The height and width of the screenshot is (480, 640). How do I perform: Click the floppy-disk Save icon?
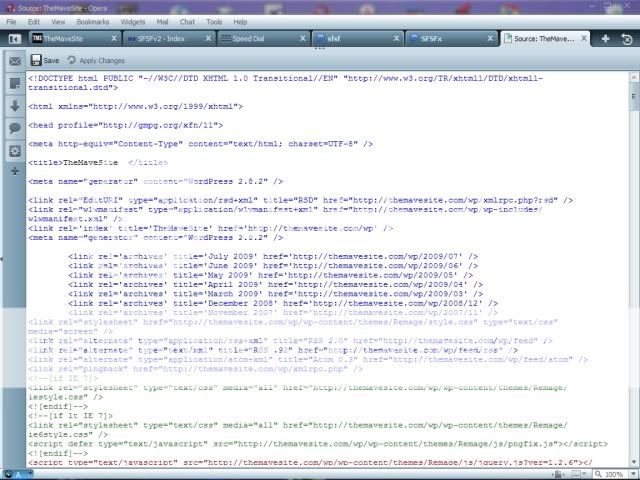coord(36,60)
